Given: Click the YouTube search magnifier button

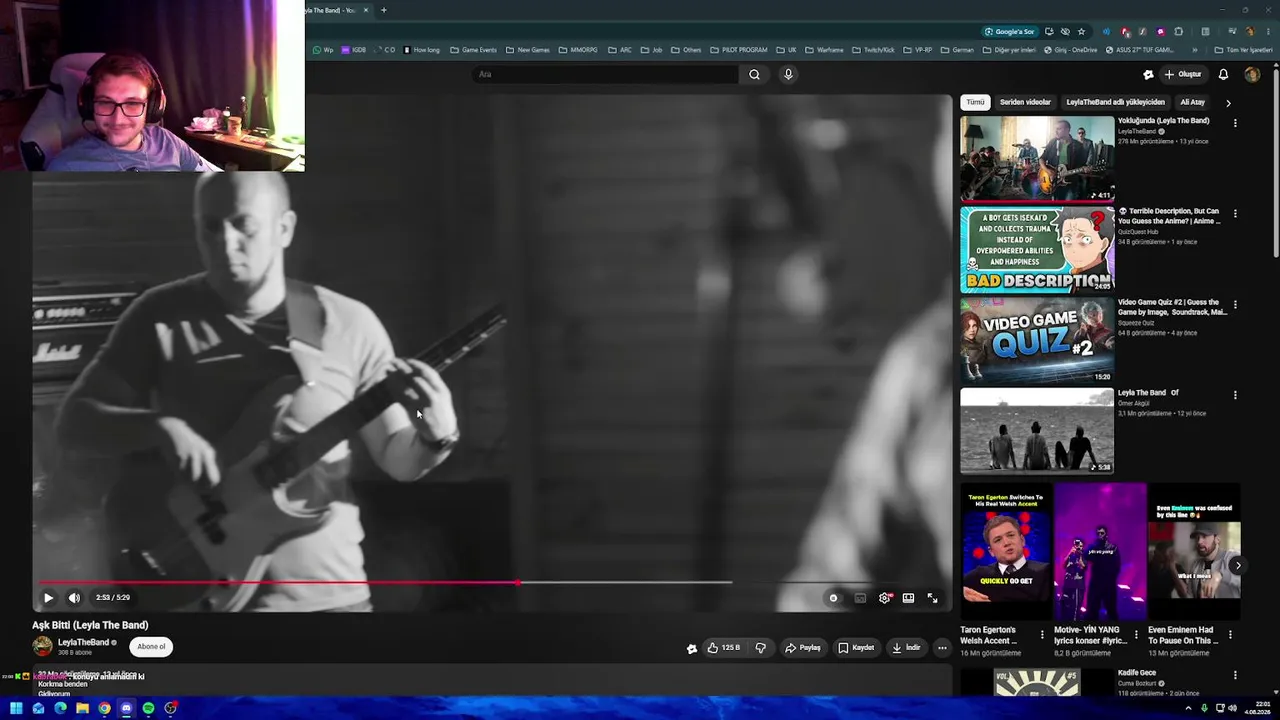Looking at the screenshot, I should point(754,74).
